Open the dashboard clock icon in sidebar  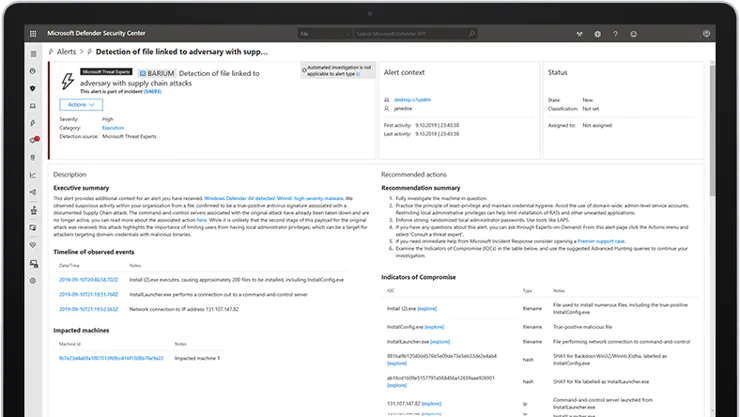tap(33, 71)
